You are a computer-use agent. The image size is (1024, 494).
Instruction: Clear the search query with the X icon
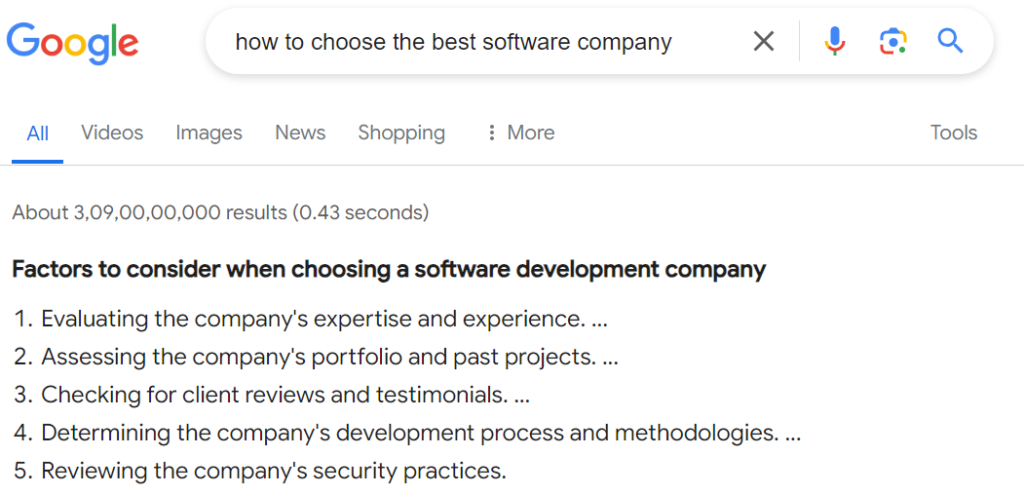coord(763,42)
